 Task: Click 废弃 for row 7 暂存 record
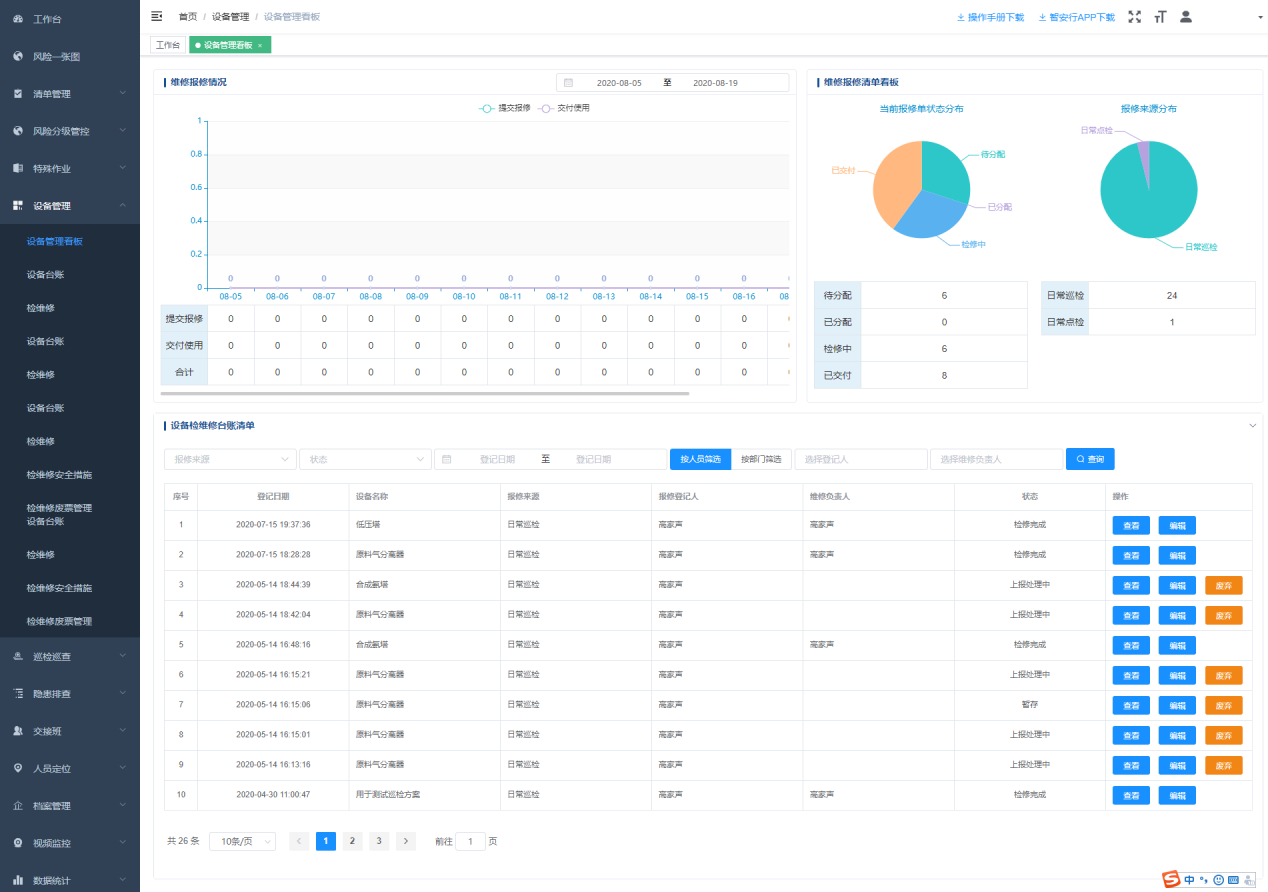point(1223,705)
